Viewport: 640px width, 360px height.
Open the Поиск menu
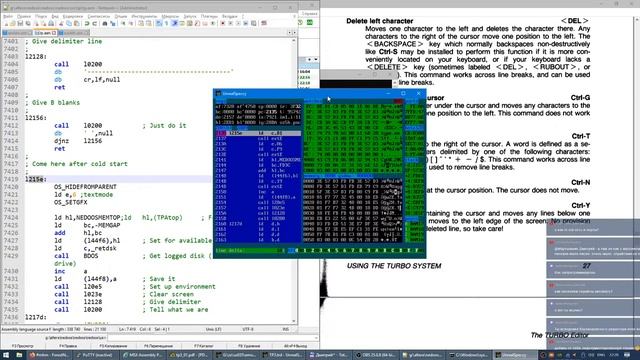click(41, 16)
